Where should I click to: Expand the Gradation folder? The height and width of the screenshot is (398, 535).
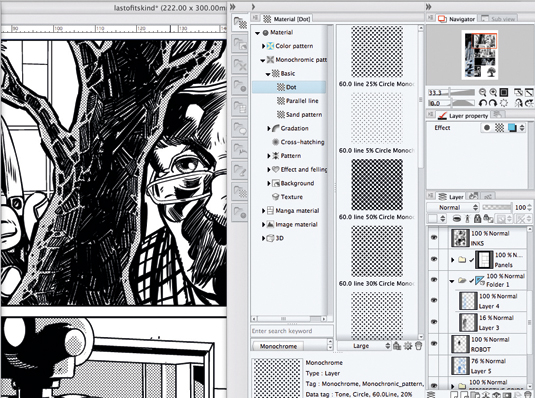[269, 128]
